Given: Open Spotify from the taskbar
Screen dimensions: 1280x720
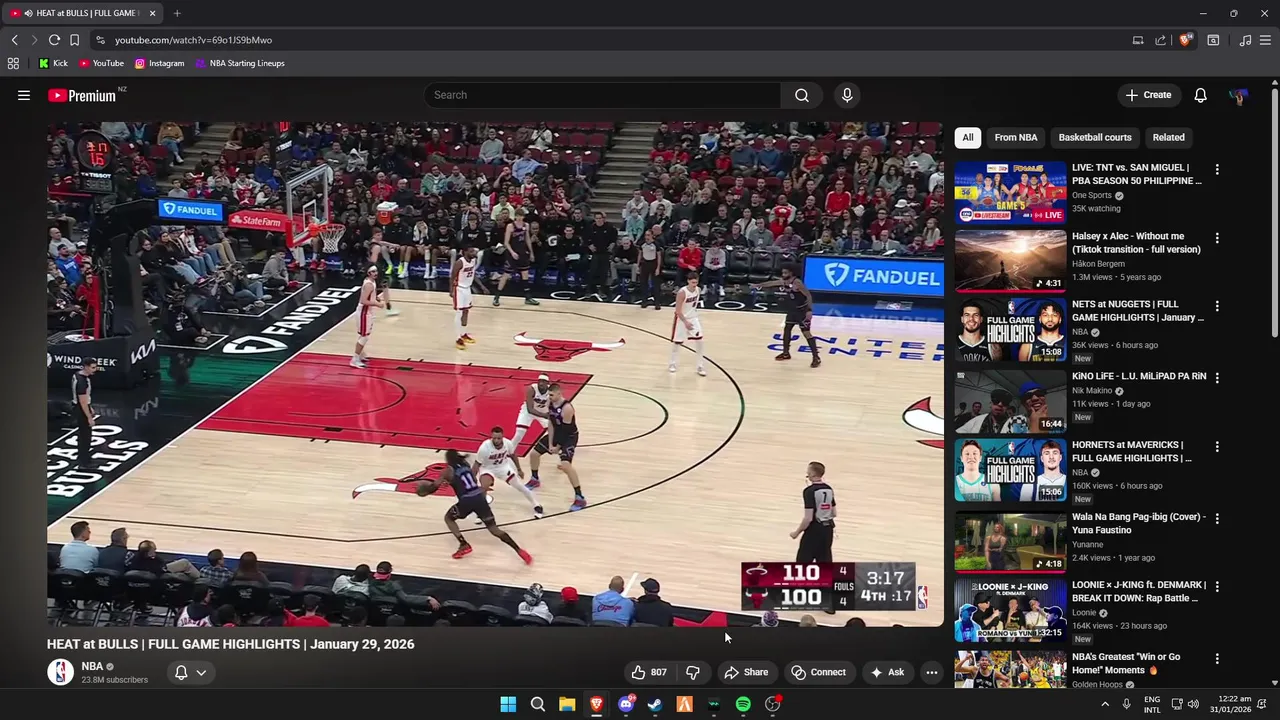Looking at the screenshot, I should pos(743,704).
